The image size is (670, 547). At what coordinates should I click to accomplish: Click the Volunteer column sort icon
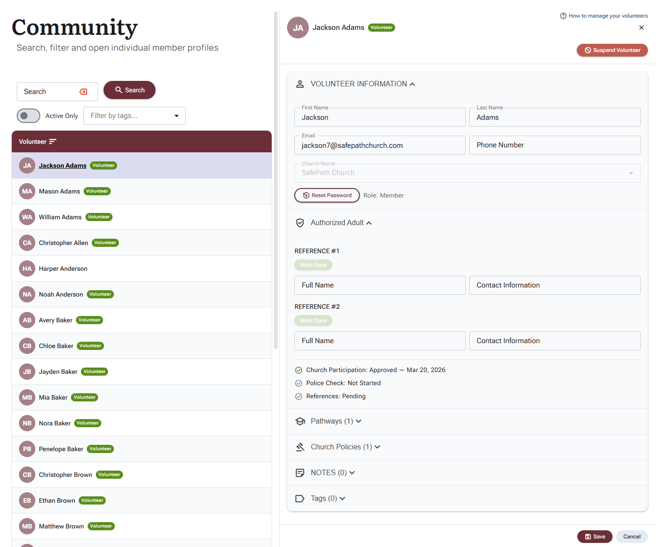pyautogui.click(x=53, y=141)
